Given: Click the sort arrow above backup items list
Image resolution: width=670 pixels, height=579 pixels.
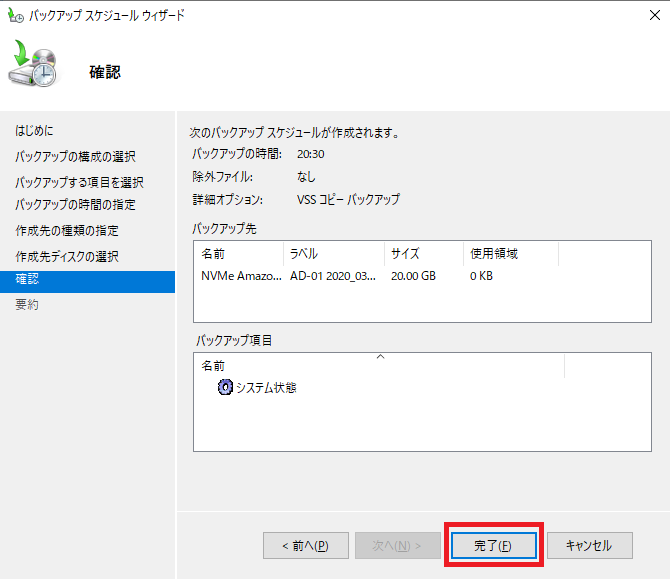Looking at the screenshot, I should coord(379,356).
